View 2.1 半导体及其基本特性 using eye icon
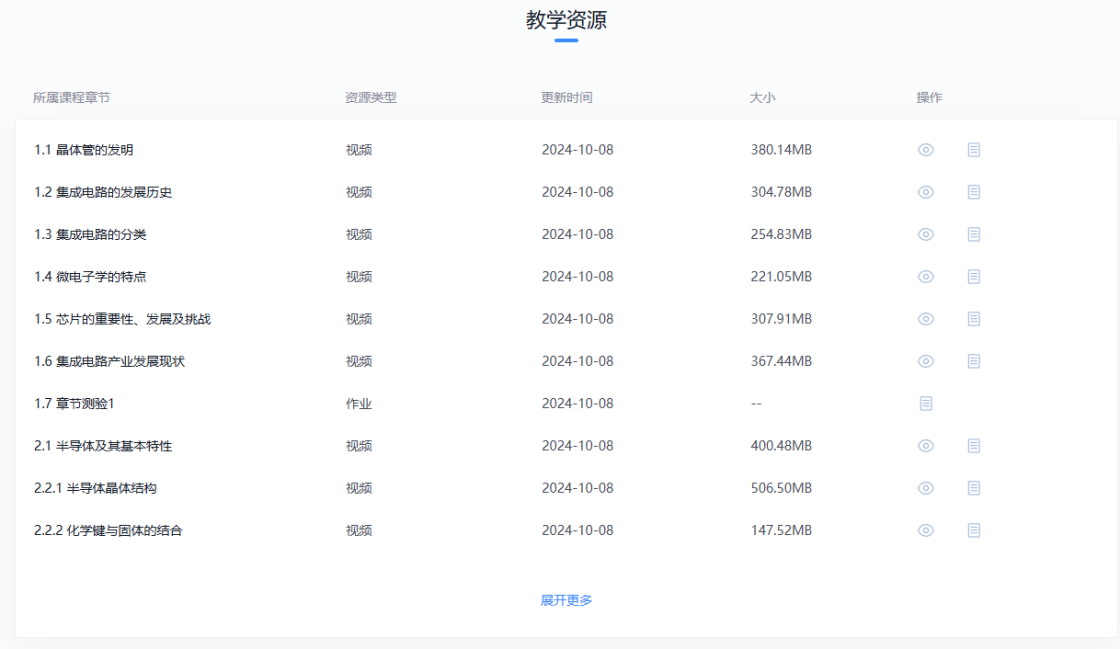1120x649 pixels. click(926, 446)
